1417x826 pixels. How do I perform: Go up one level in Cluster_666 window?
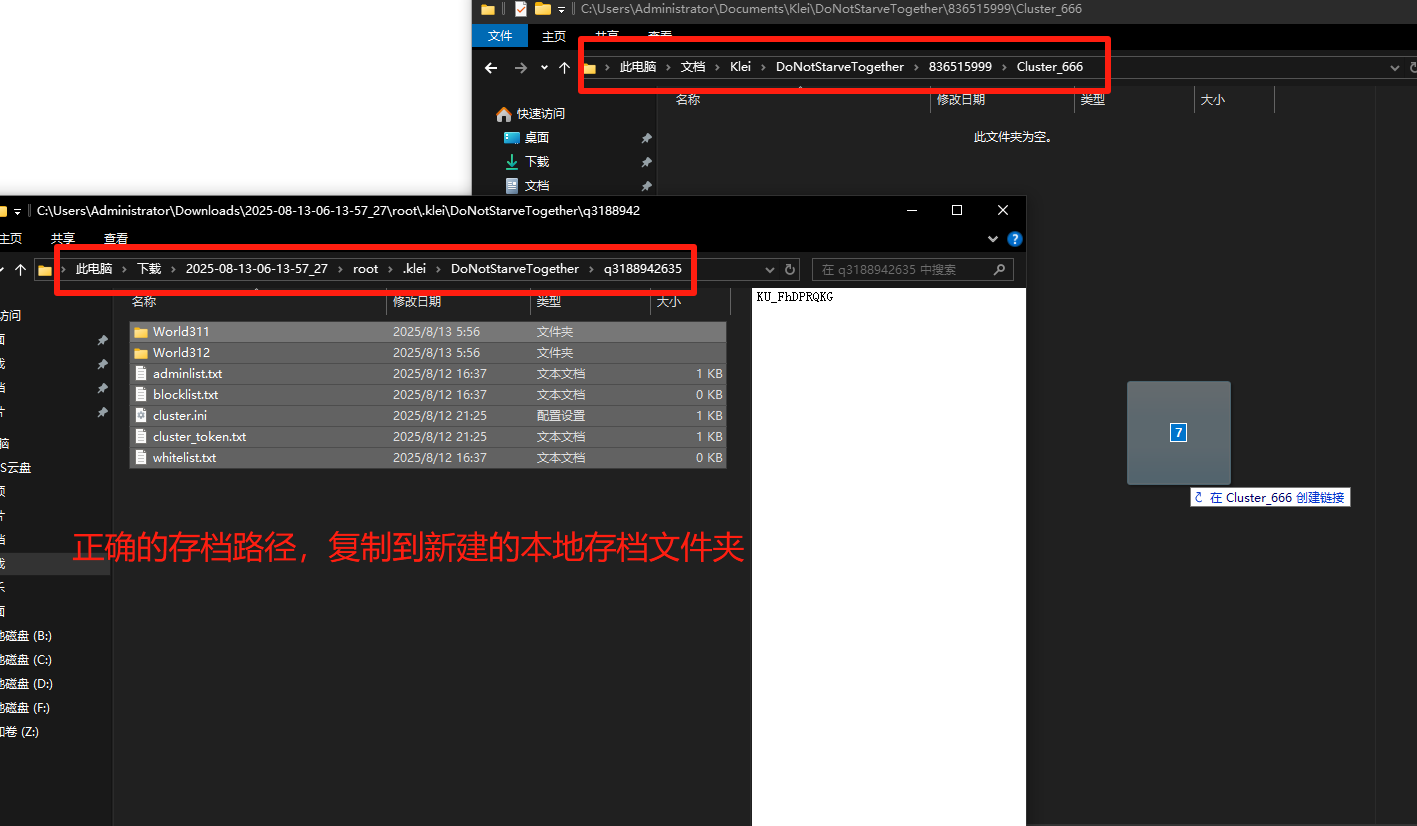564,67
